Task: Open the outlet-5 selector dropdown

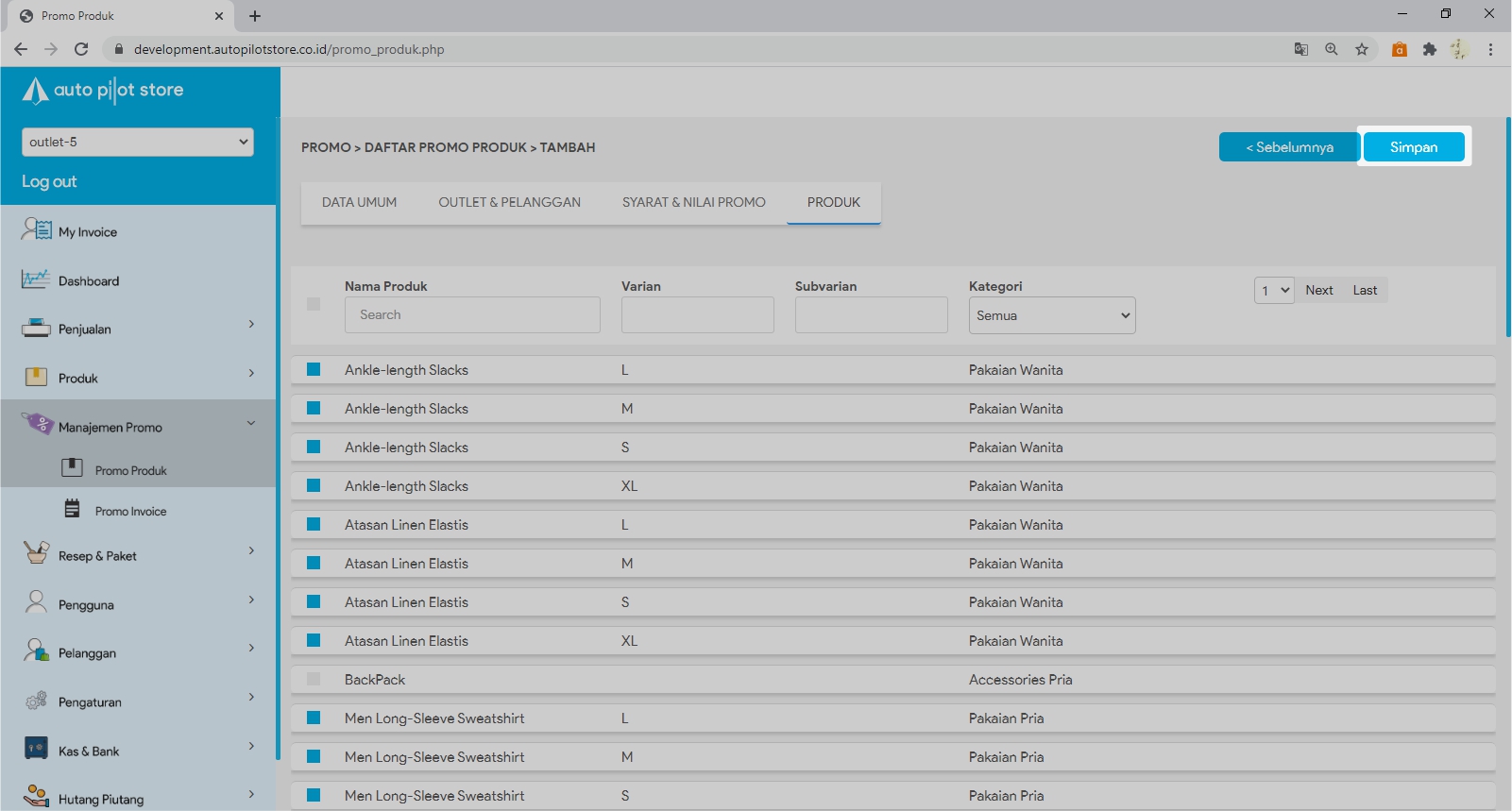Action: [138, 142]
